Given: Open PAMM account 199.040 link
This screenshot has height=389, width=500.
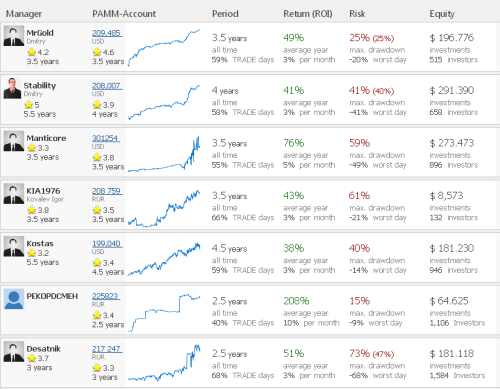Looking at the screenshot, I should click(107, 244).
